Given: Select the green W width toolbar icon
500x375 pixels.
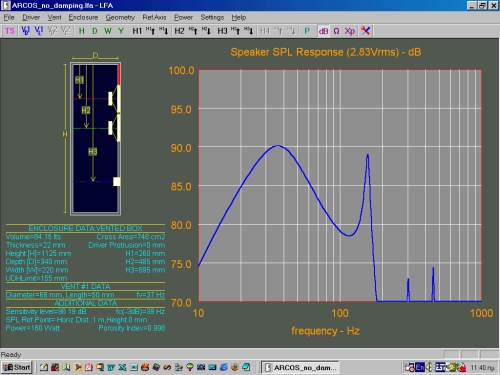Looking at the screenshot, I should click(108, 31).
